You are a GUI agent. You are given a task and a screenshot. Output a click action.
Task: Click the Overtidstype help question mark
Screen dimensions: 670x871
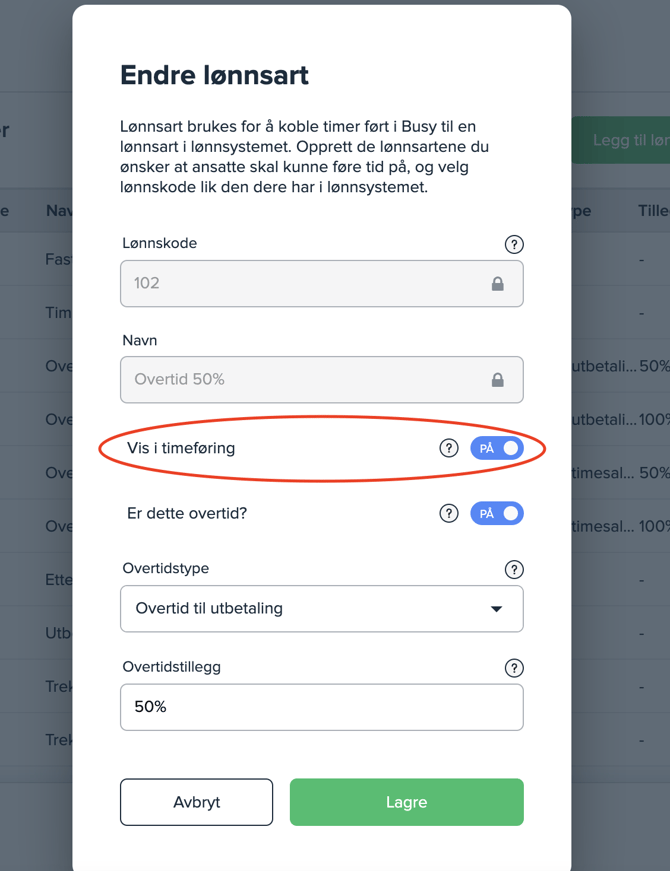(x=514, y=570)
